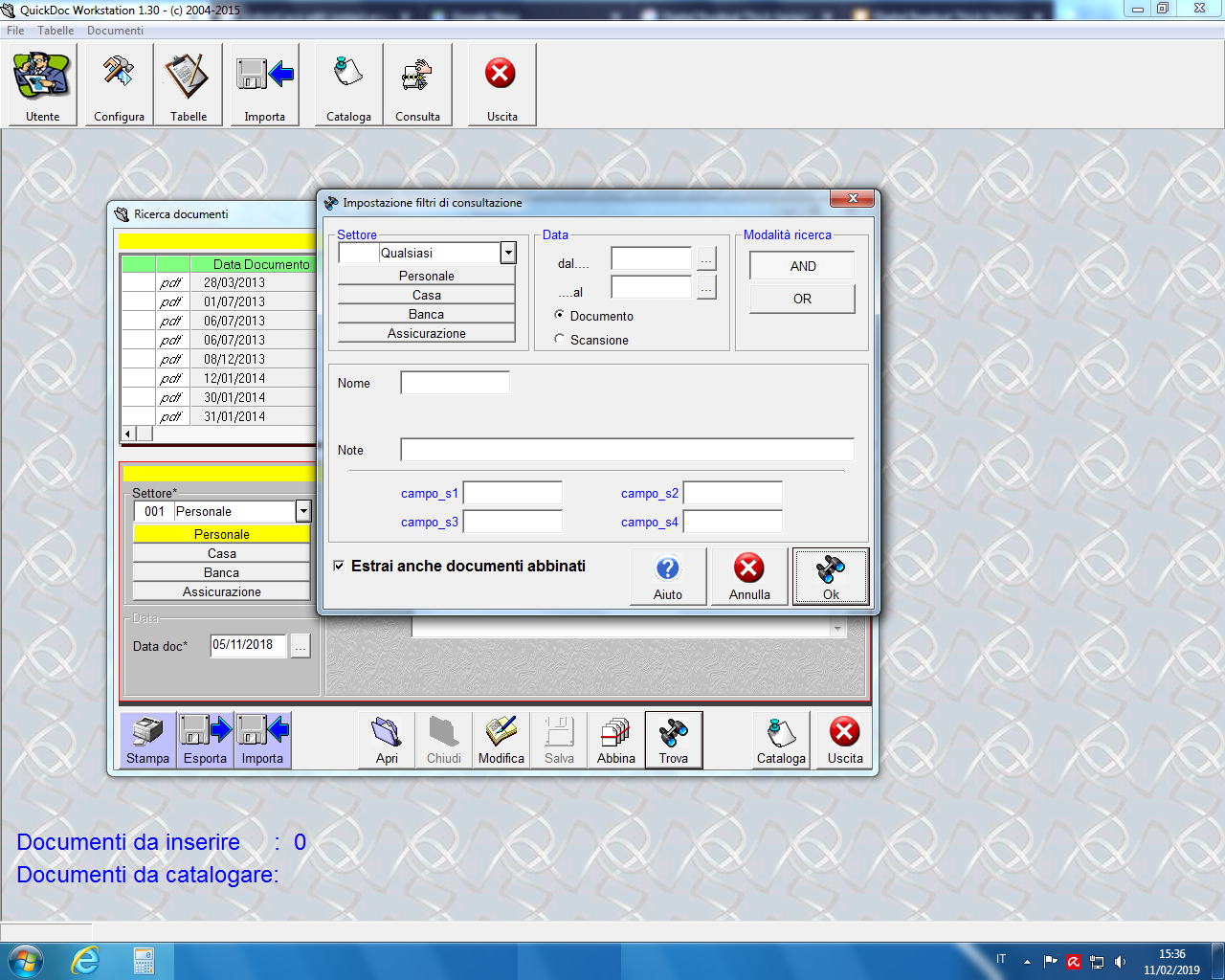Click the Modifica edit icon

pos(501,740)
